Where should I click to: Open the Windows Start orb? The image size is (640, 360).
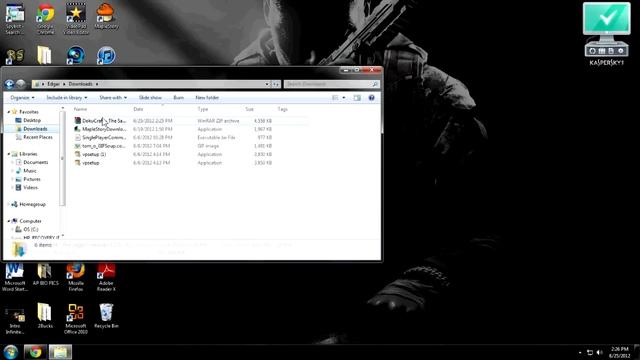click(x=11, y=352)
